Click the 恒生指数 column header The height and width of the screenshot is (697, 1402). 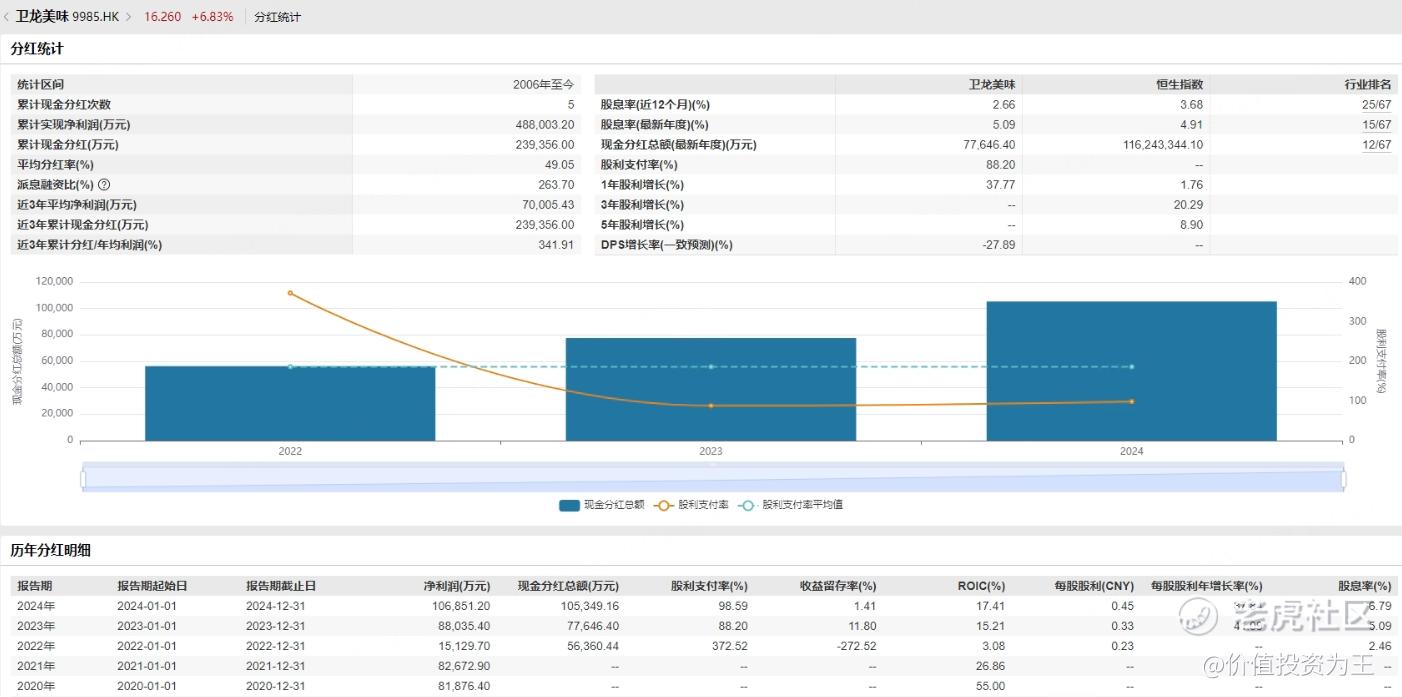pyautogui.click(x=1179, y=85)
